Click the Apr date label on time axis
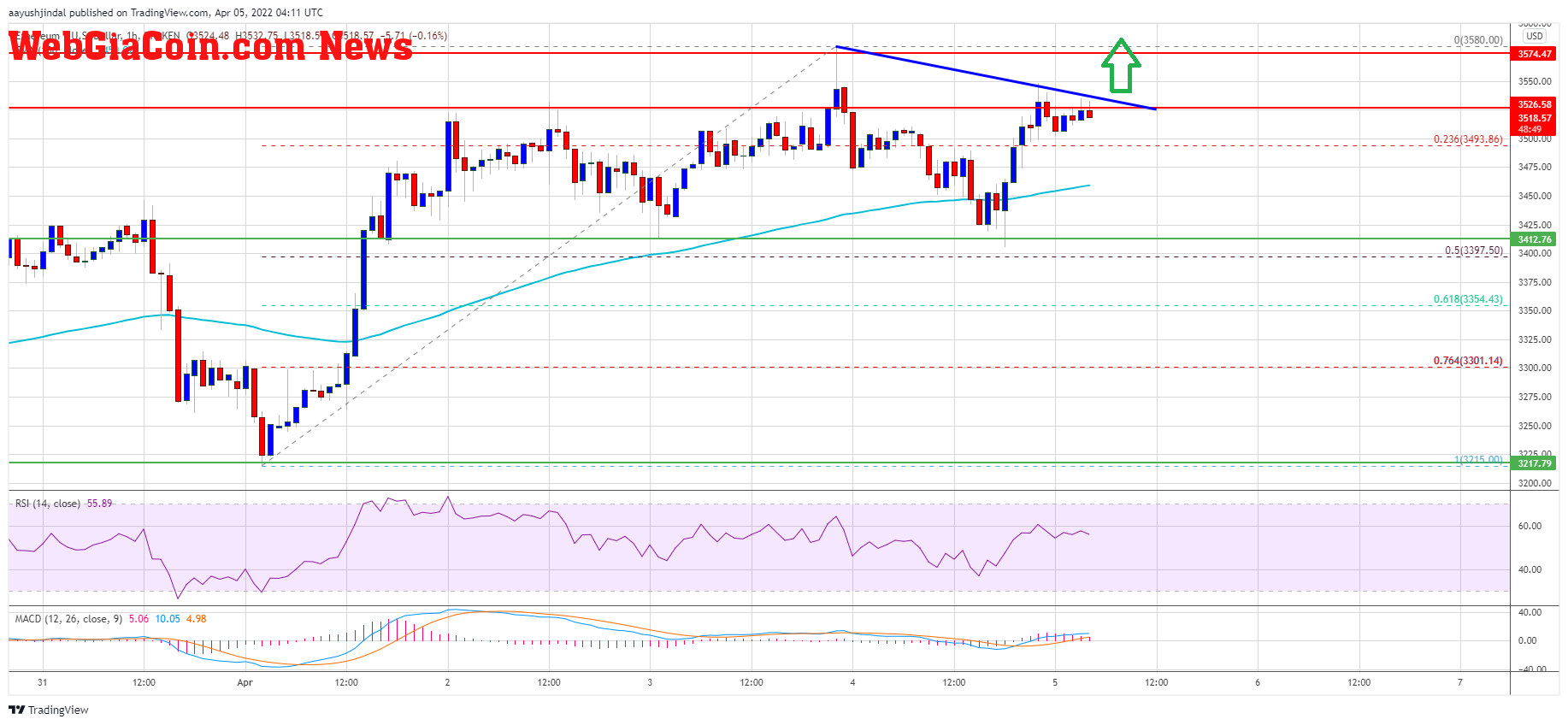 click(245, 682)
